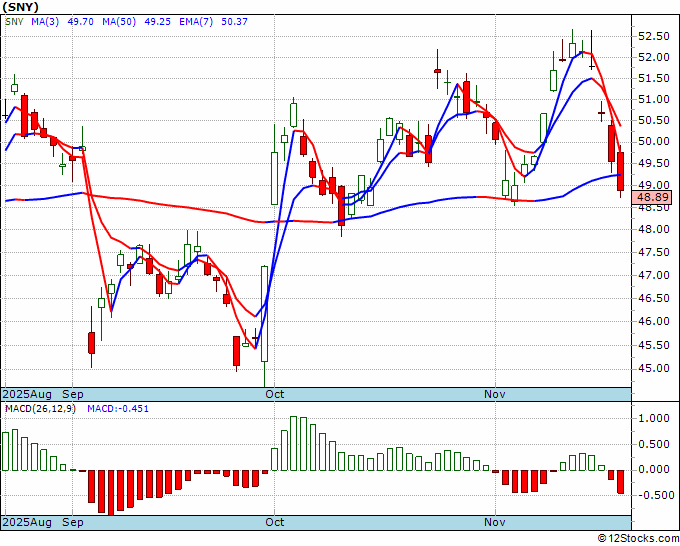Click the 49.50 price axis label
This screenshot has width=680, height=546.
pos(654,163)
